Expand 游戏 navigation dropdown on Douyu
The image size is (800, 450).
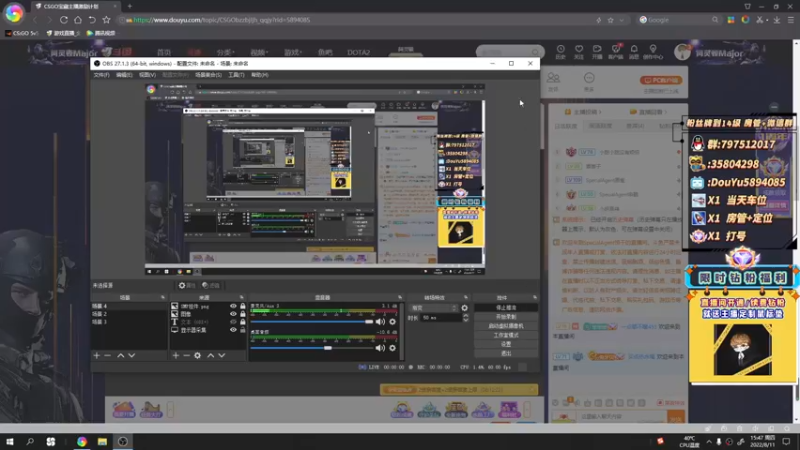[x=292, y=52]
